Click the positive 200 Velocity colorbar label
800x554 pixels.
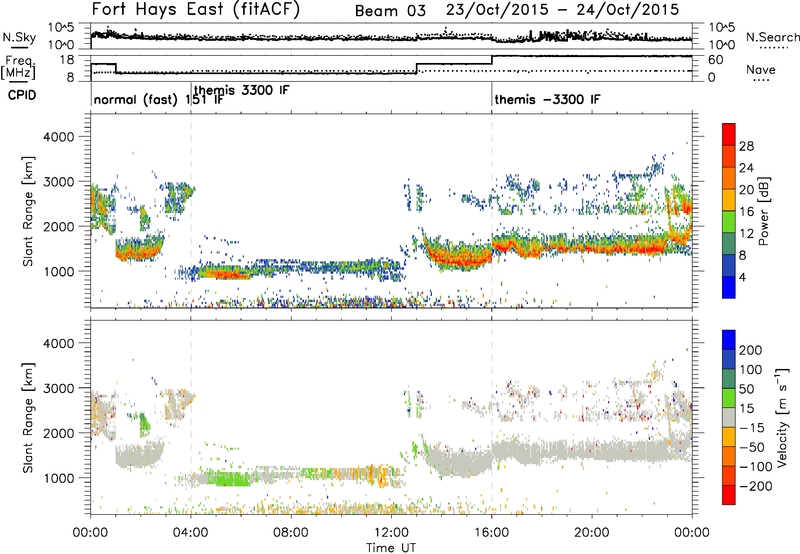pyautogui.click(x=751, y=350)
